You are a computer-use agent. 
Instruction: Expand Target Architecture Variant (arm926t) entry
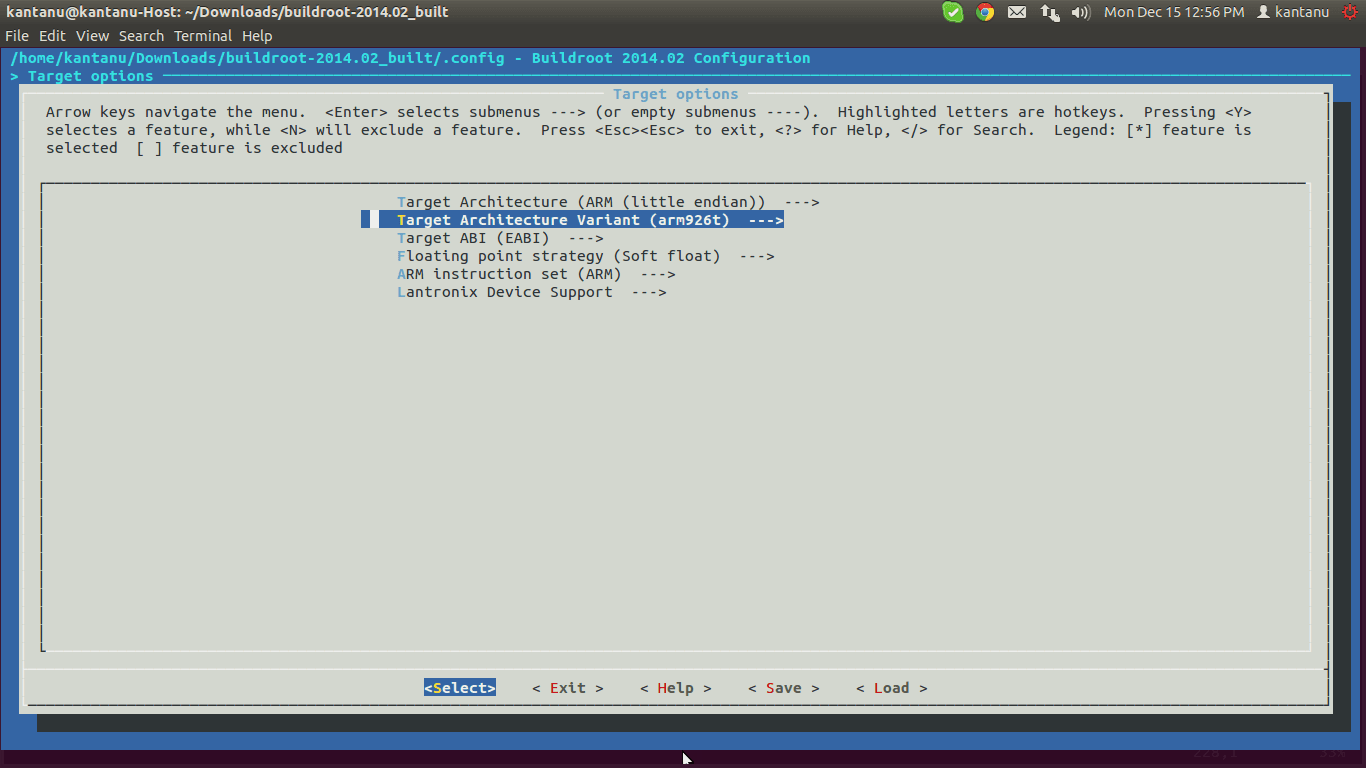(589, 220)
